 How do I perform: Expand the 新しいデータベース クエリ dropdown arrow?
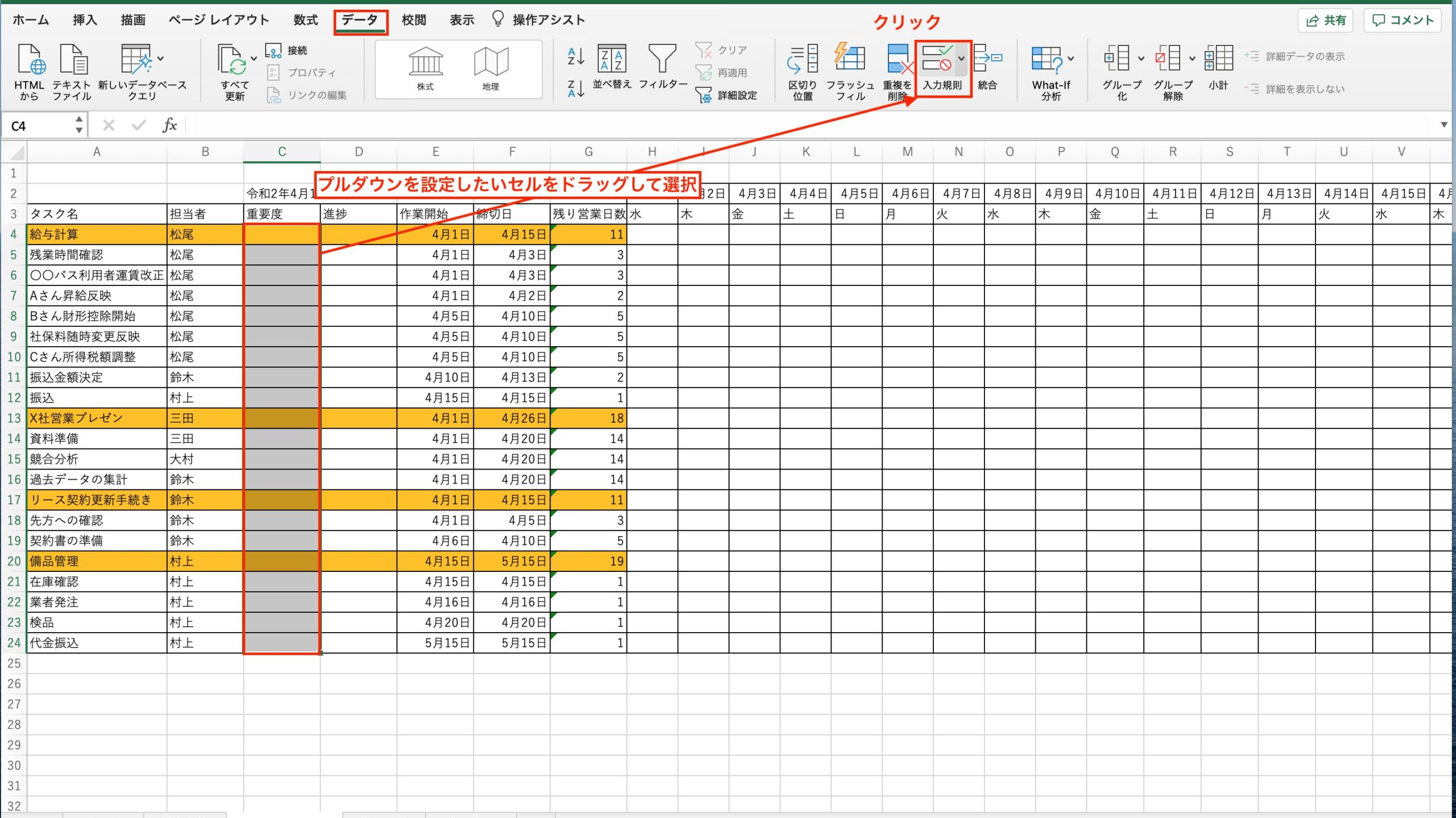click(161, 59)
